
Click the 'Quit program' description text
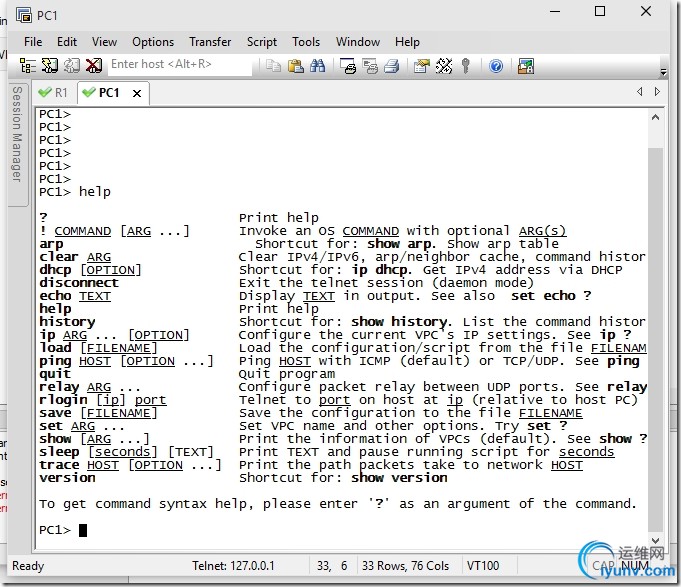pyautogui.click(x=287, y=374)
